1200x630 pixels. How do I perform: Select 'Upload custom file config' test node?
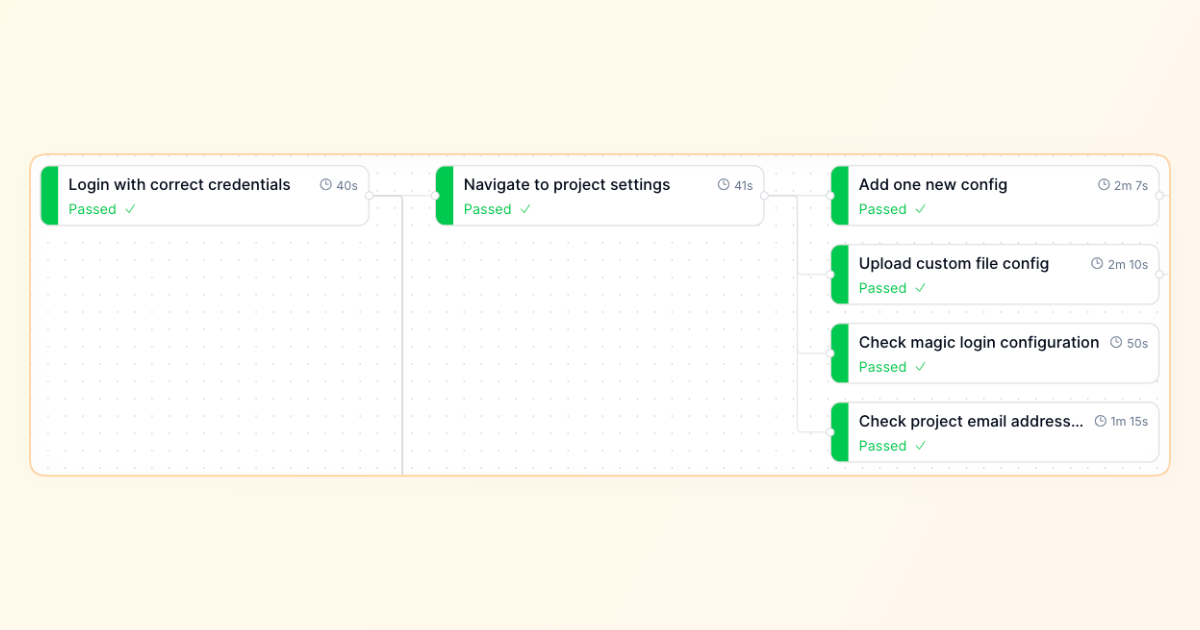(953, 264)
